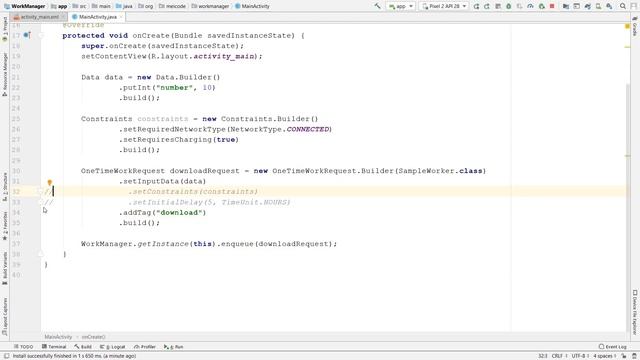Open the Layout Captures sidebar tab
640x360 pixels.
5,317
